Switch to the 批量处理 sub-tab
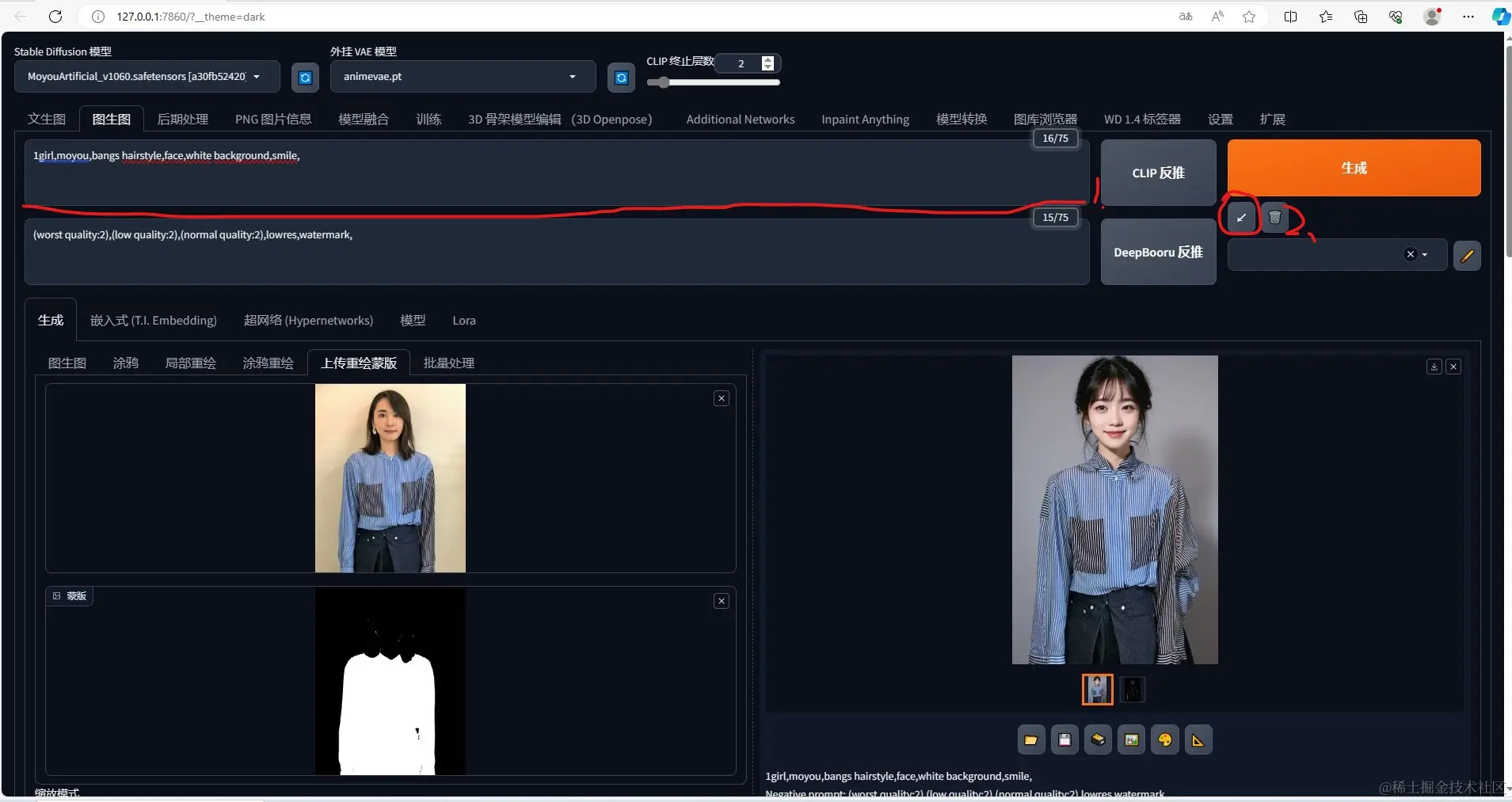Viewport: 1512px width, 802px height. tap(448, 363)
